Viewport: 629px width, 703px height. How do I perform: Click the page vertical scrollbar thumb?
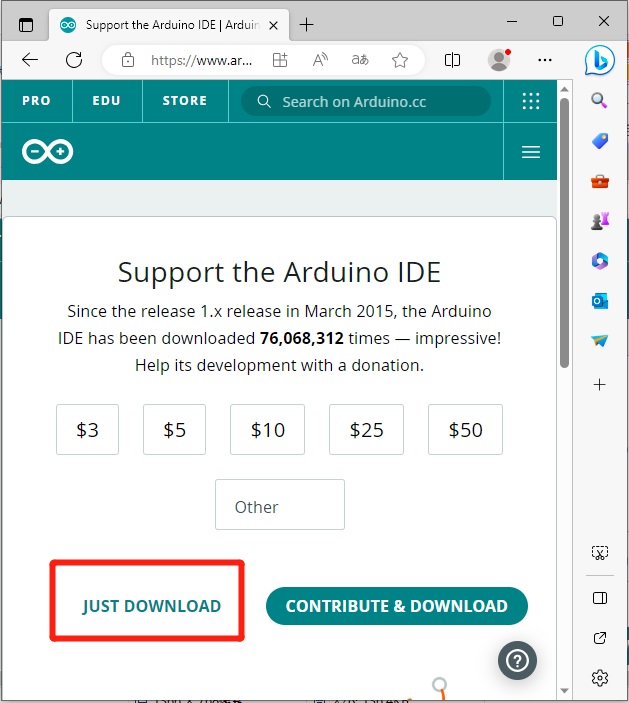coord(564,233)
